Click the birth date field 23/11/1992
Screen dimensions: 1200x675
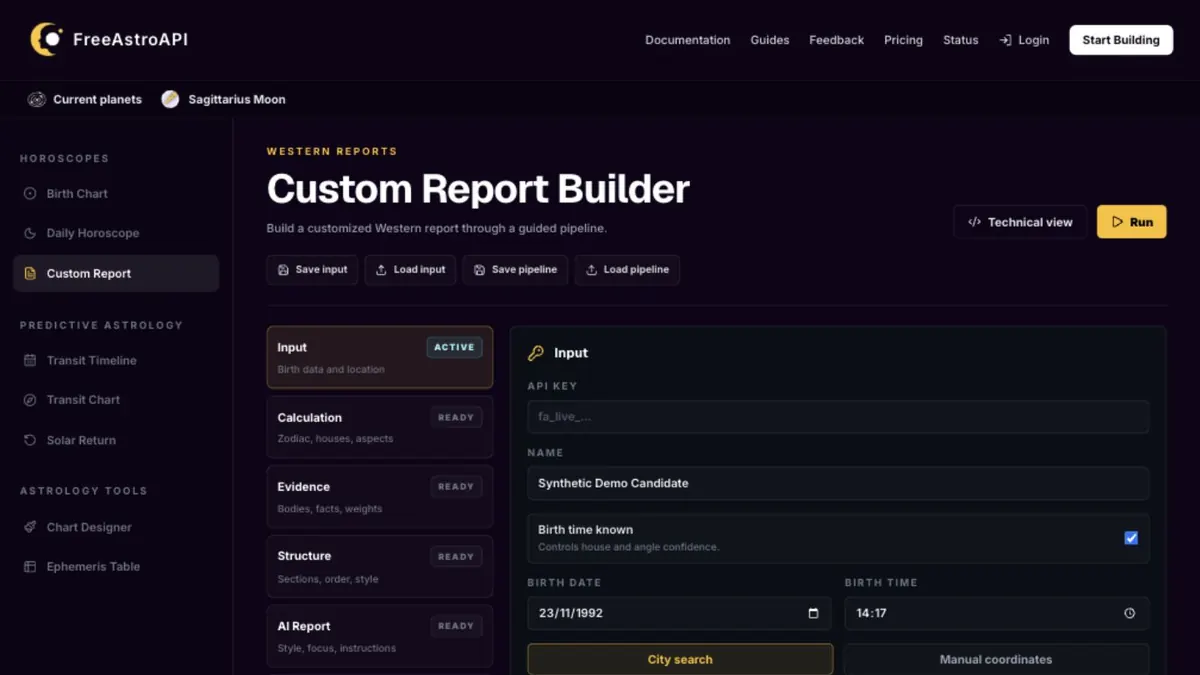coord(679,613)
